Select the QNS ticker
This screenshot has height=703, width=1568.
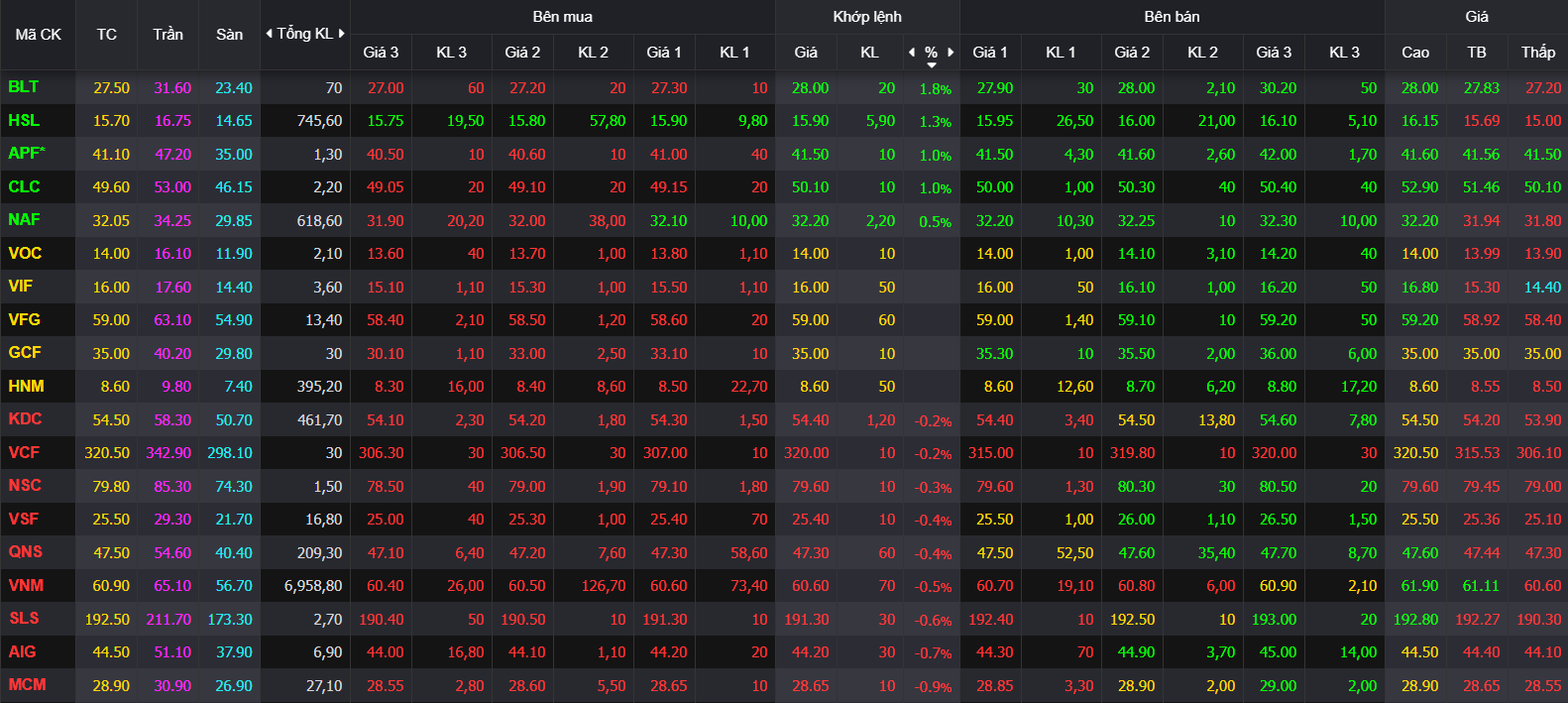pyautogui.click(x=25, y=552)
